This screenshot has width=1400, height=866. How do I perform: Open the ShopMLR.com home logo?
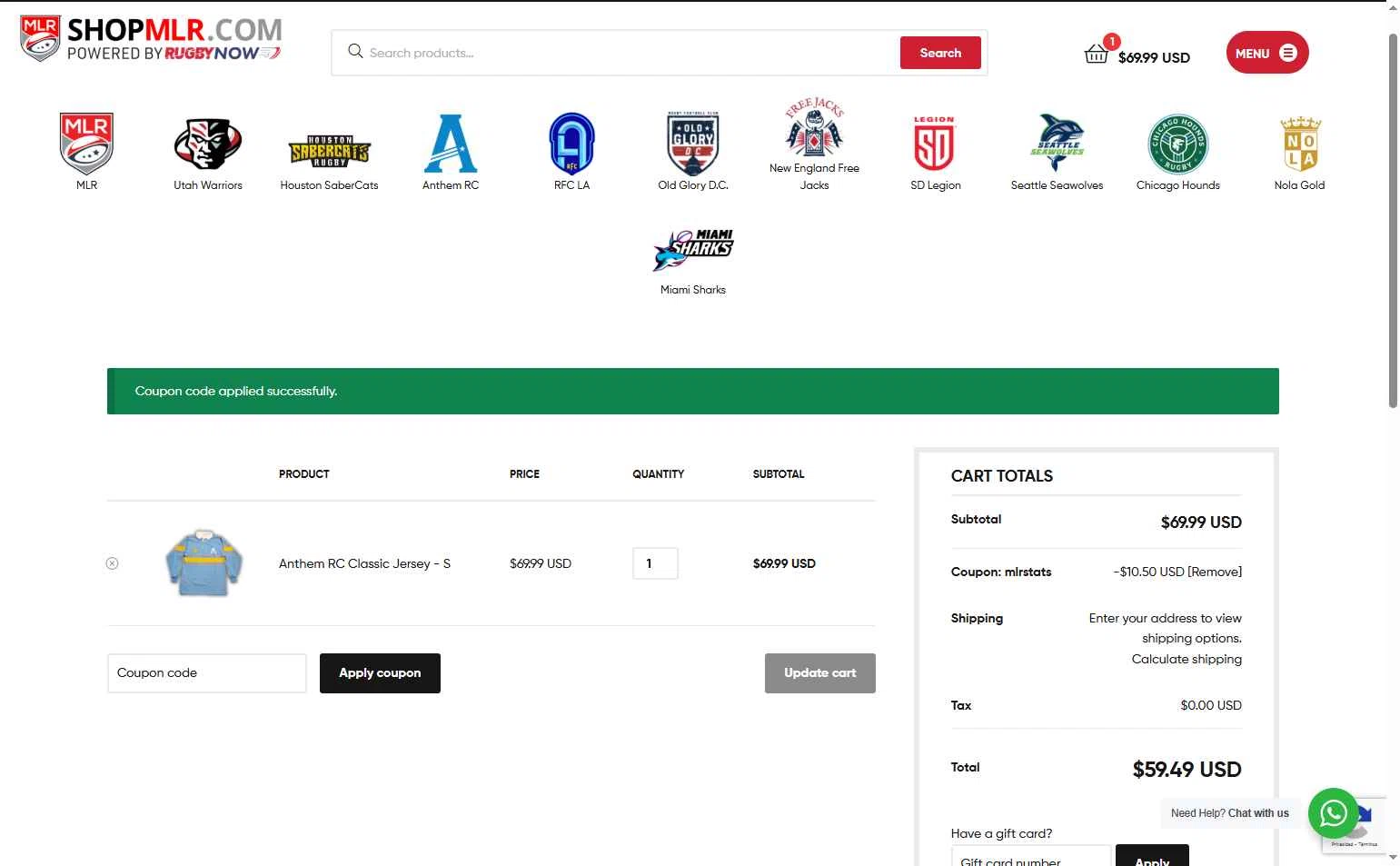[x=151, y=38]
